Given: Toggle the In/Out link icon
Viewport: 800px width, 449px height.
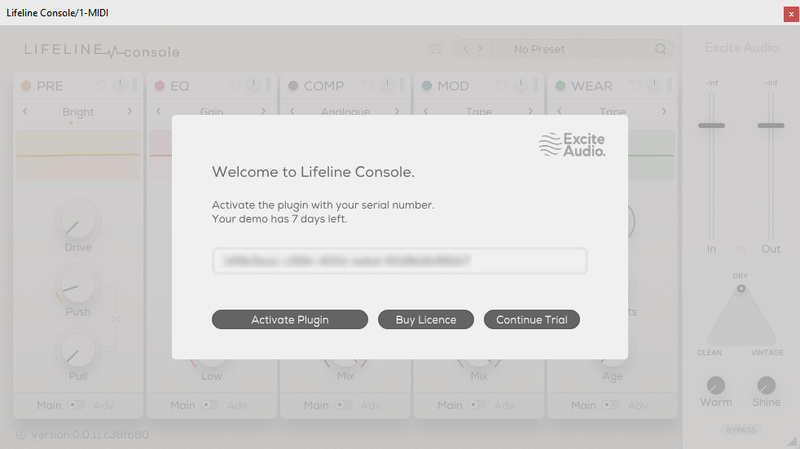Looking at the screenshot, I should 740,250.
